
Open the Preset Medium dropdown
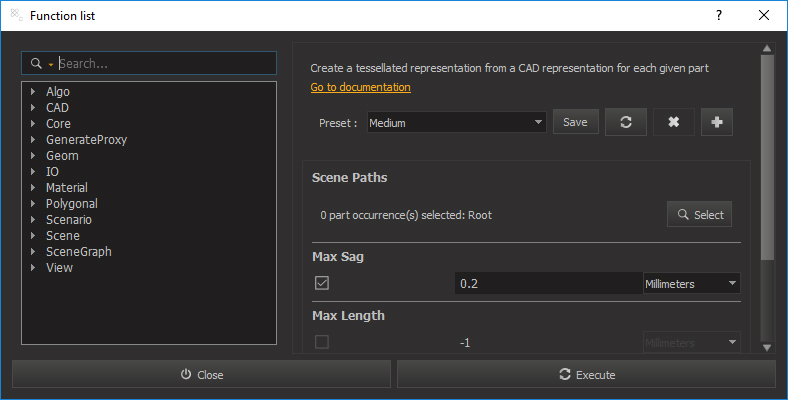(457, 122)
